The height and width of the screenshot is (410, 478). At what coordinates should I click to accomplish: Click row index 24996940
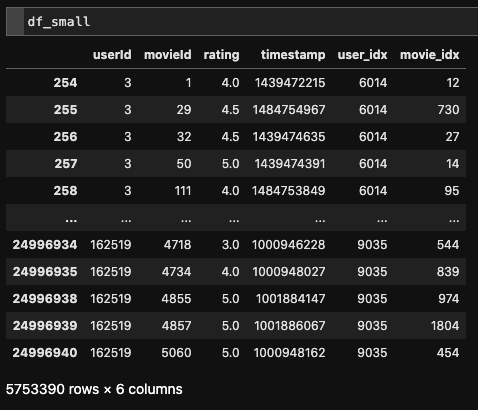pyautogui.click(x=45, y=352)
